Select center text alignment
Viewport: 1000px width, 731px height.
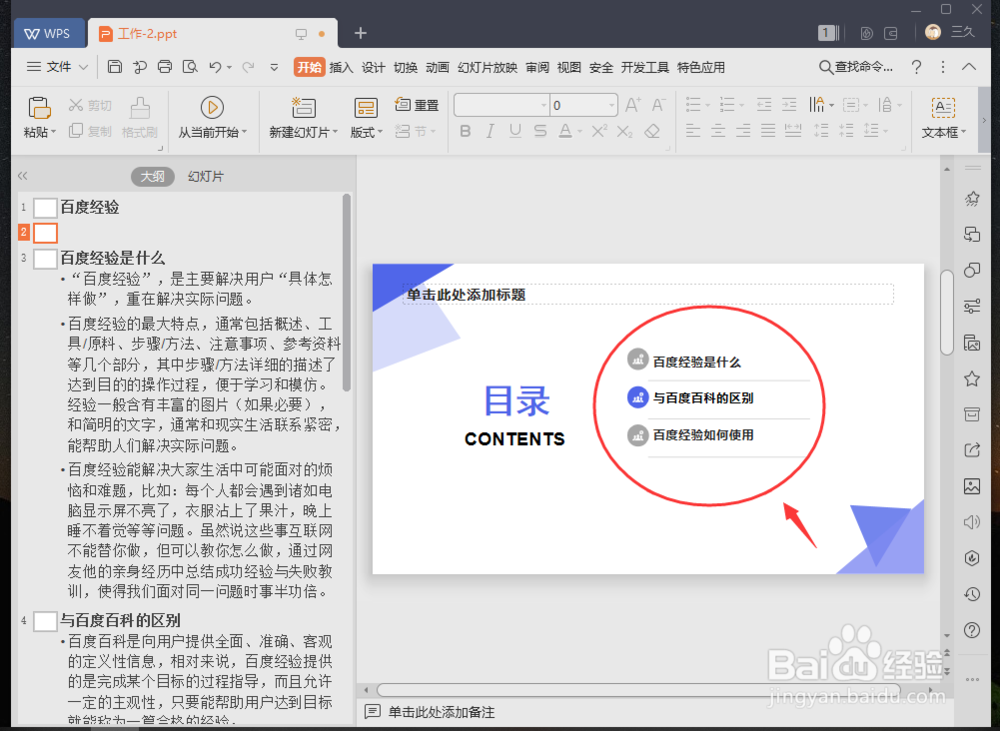[718, 131]
